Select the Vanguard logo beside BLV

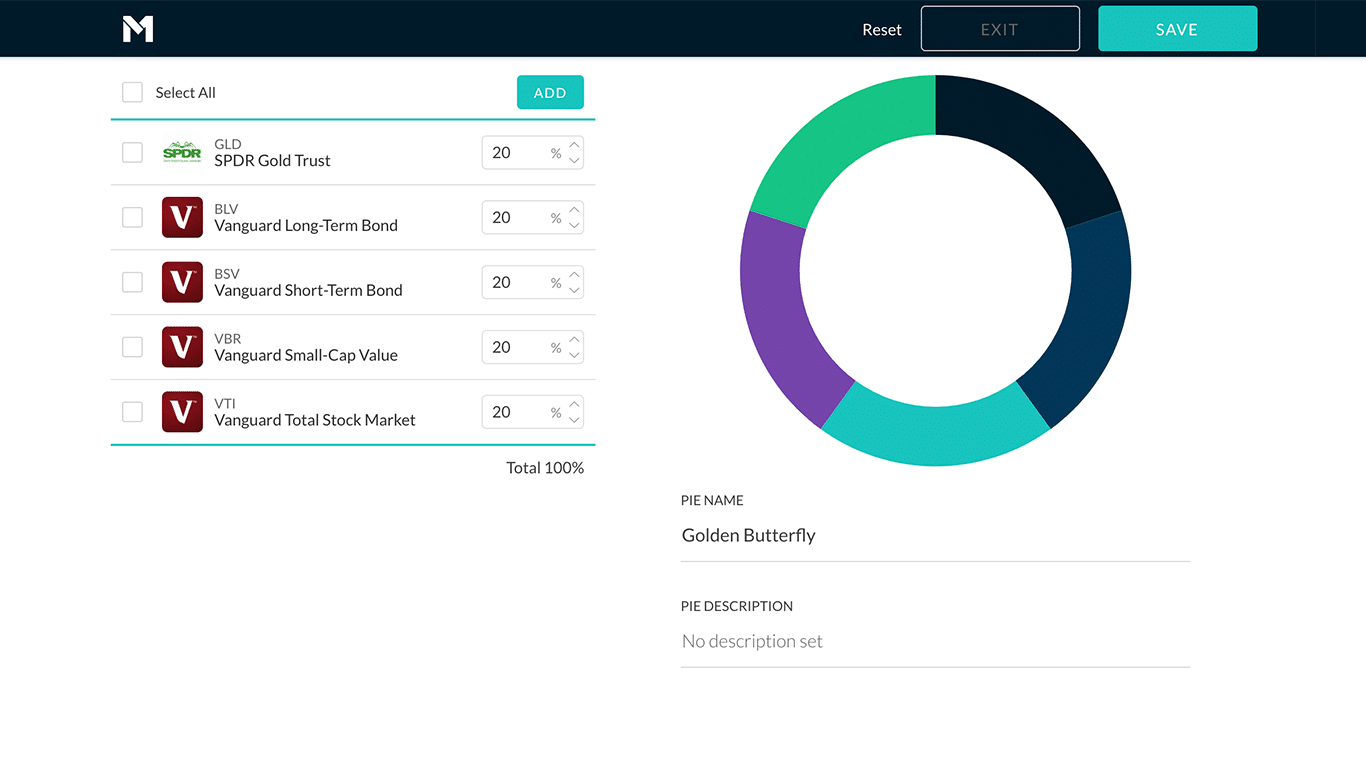tap(182, 217)
